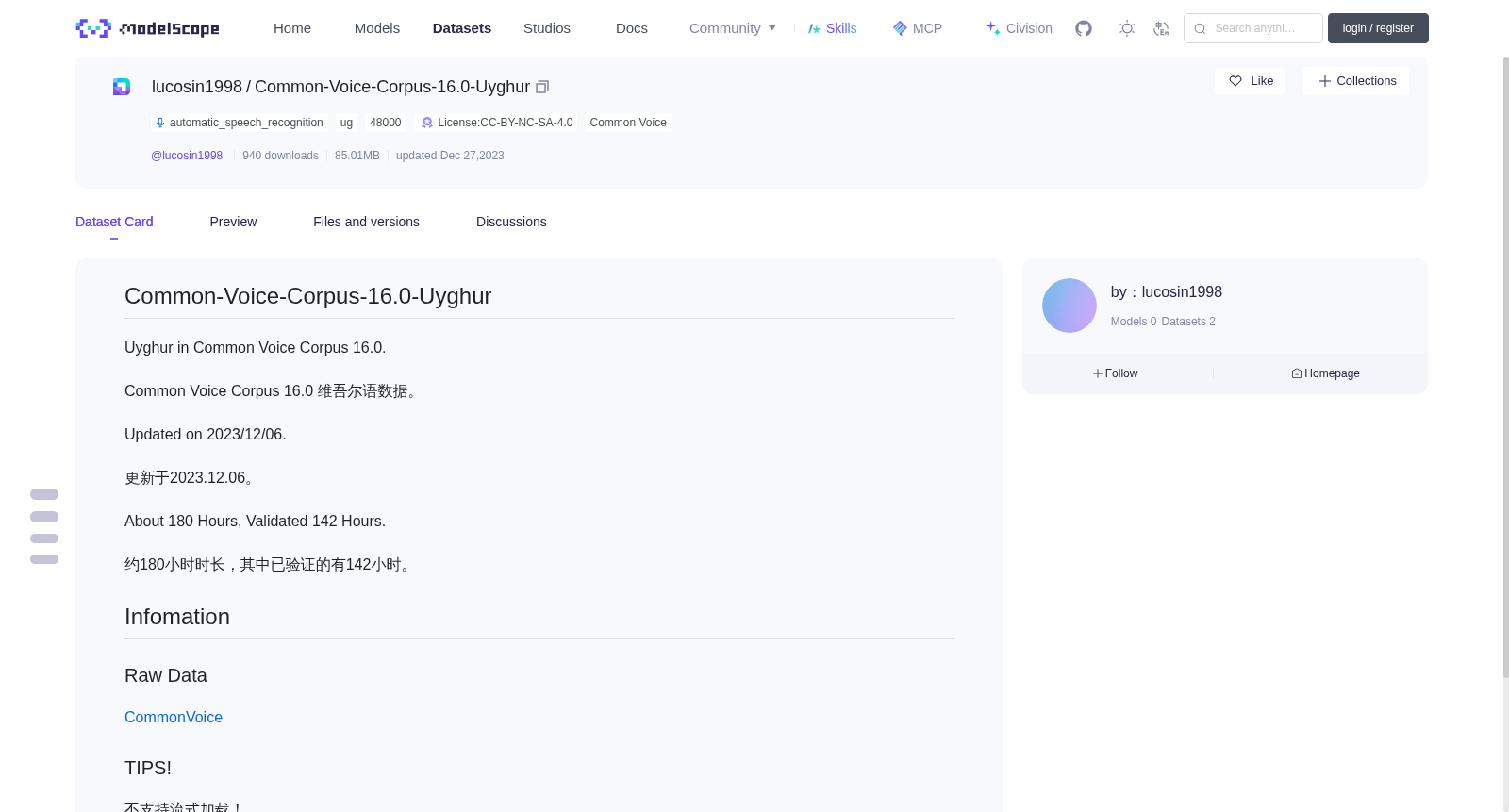Open the Studios menu item
The image size is (1509, 812).
pyautogui.click(x=547, y=28)
